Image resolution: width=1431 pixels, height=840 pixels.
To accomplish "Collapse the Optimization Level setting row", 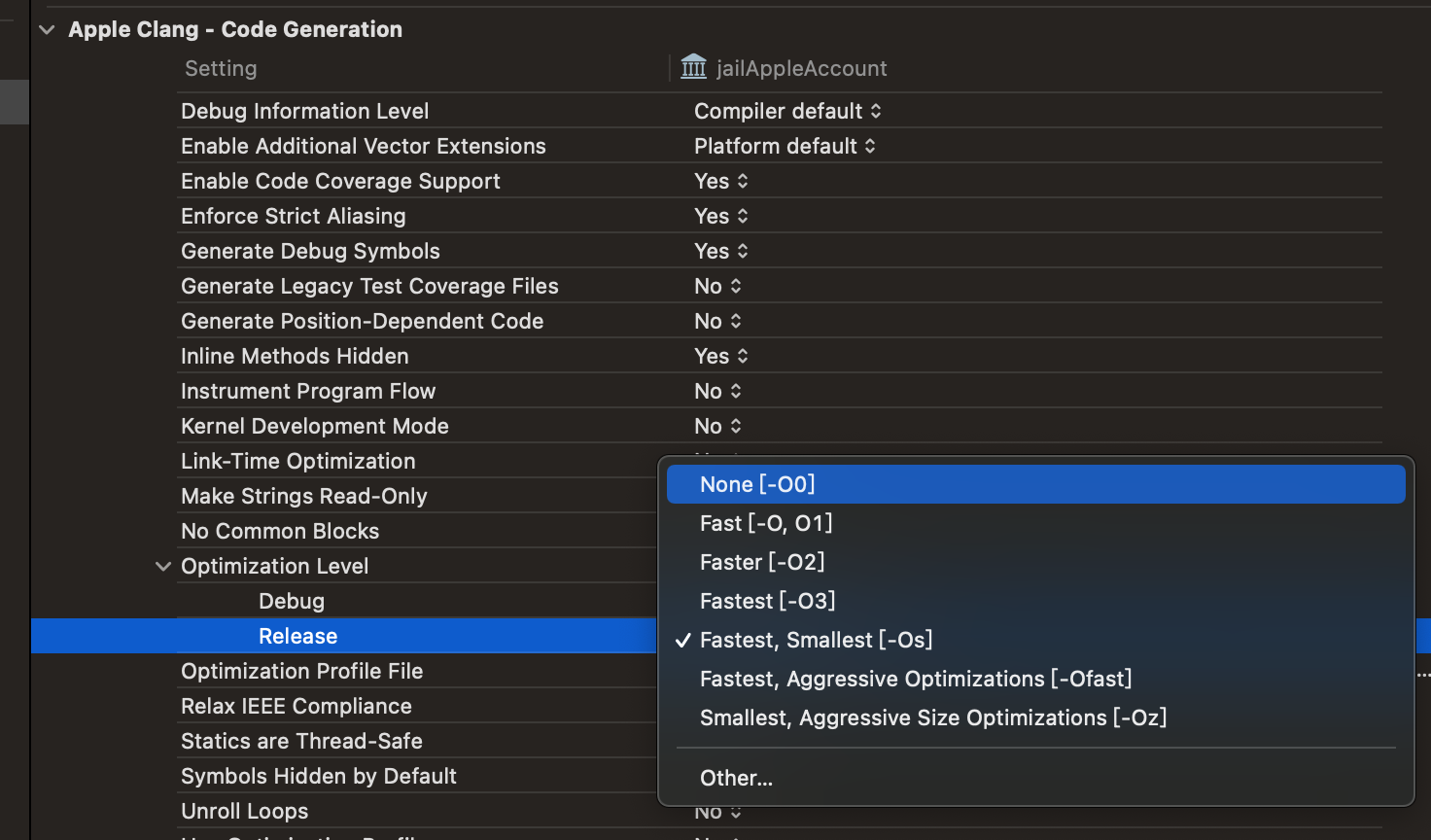I will pos(163,567).
